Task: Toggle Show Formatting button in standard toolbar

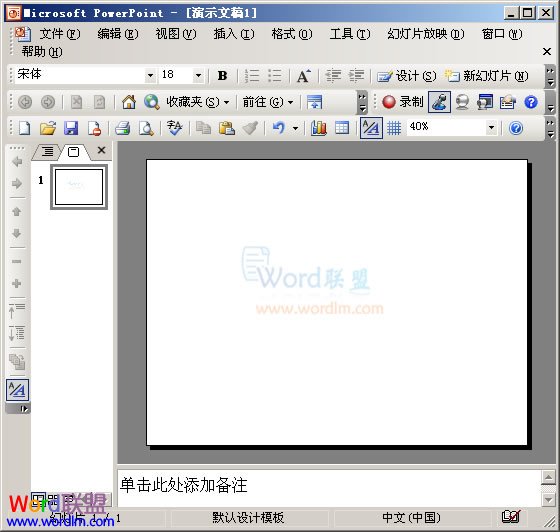Action: [371, 128]
